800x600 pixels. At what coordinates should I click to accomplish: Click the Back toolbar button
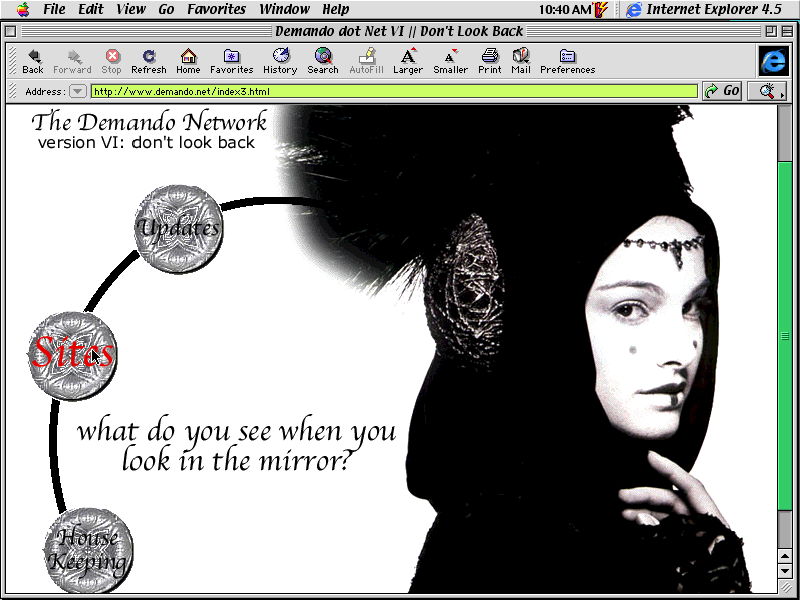pyautogui.click(x=33, y=61)
